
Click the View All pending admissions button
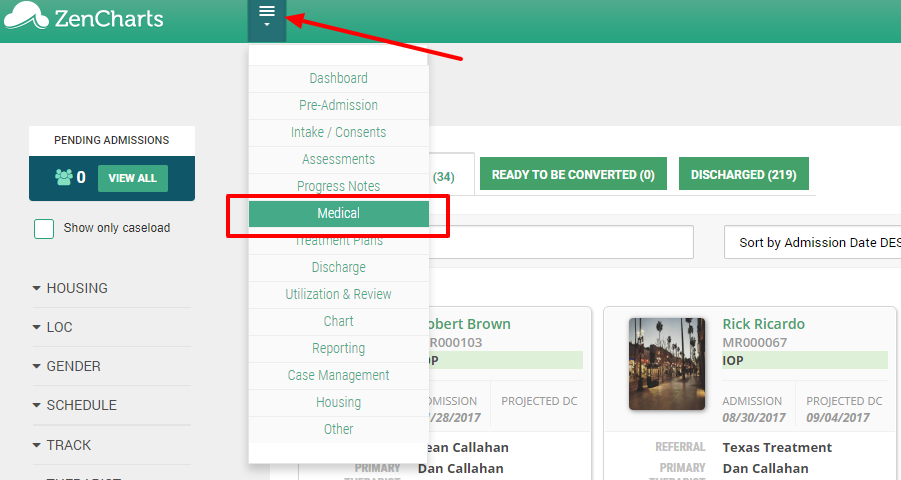click(x=133, y=178)
